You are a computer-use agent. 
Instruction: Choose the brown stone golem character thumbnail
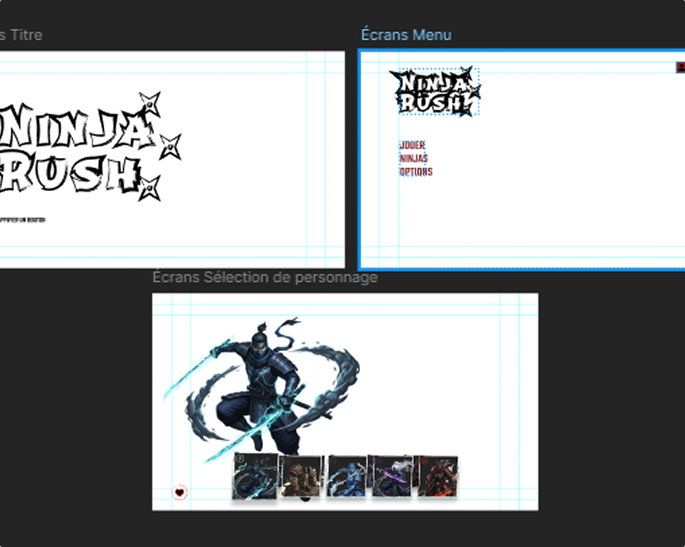[301, 476]
